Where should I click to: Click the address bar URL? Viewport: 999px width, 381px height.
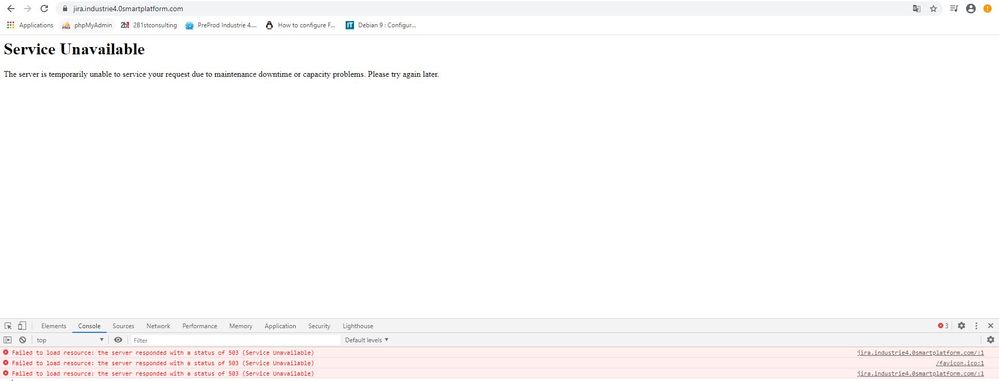(x=128, y=9)
